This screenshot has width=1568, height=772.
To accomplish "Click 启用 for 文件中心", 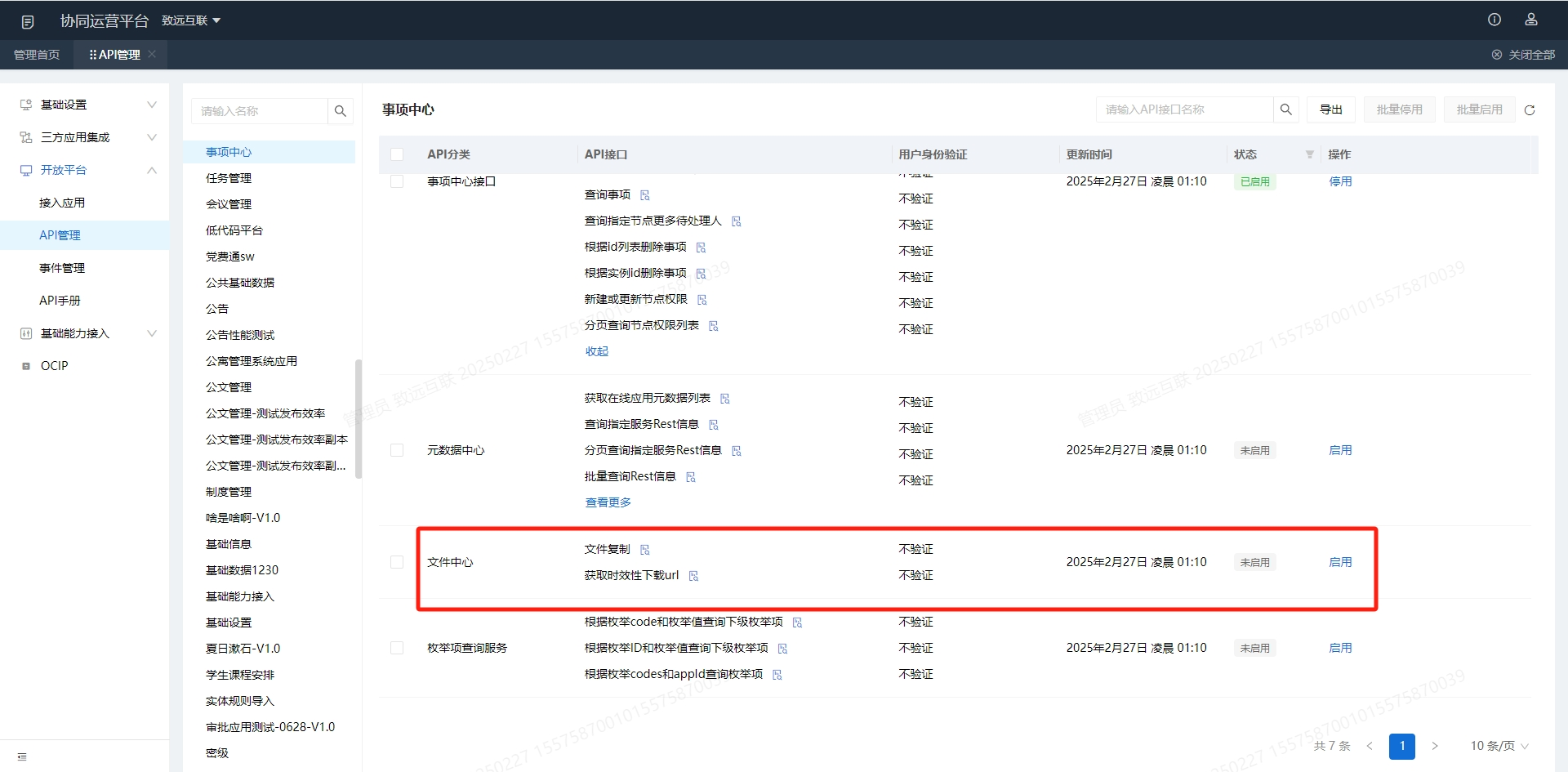I will tap(1340, 562).
